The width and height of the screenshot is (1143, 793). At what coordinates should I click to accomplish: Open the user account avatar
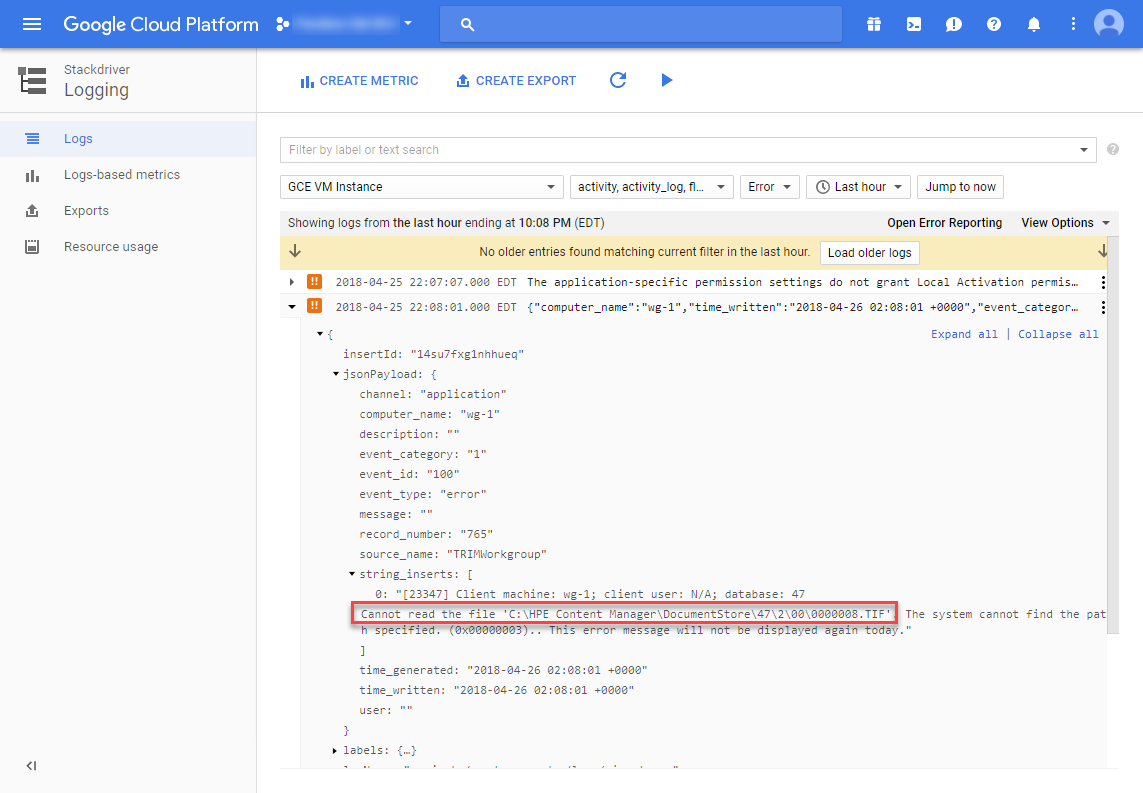point(1109,23)
